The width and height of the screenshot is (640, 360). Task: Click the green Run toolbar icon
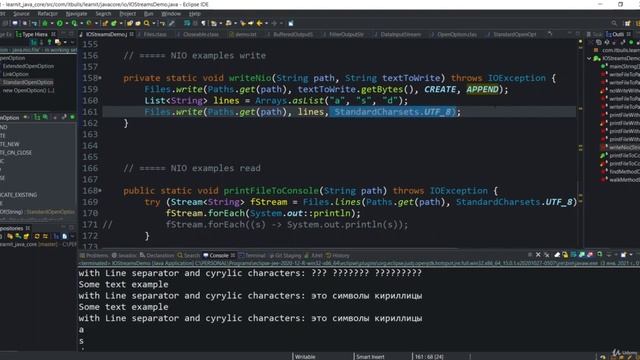(x=60, y=23)
